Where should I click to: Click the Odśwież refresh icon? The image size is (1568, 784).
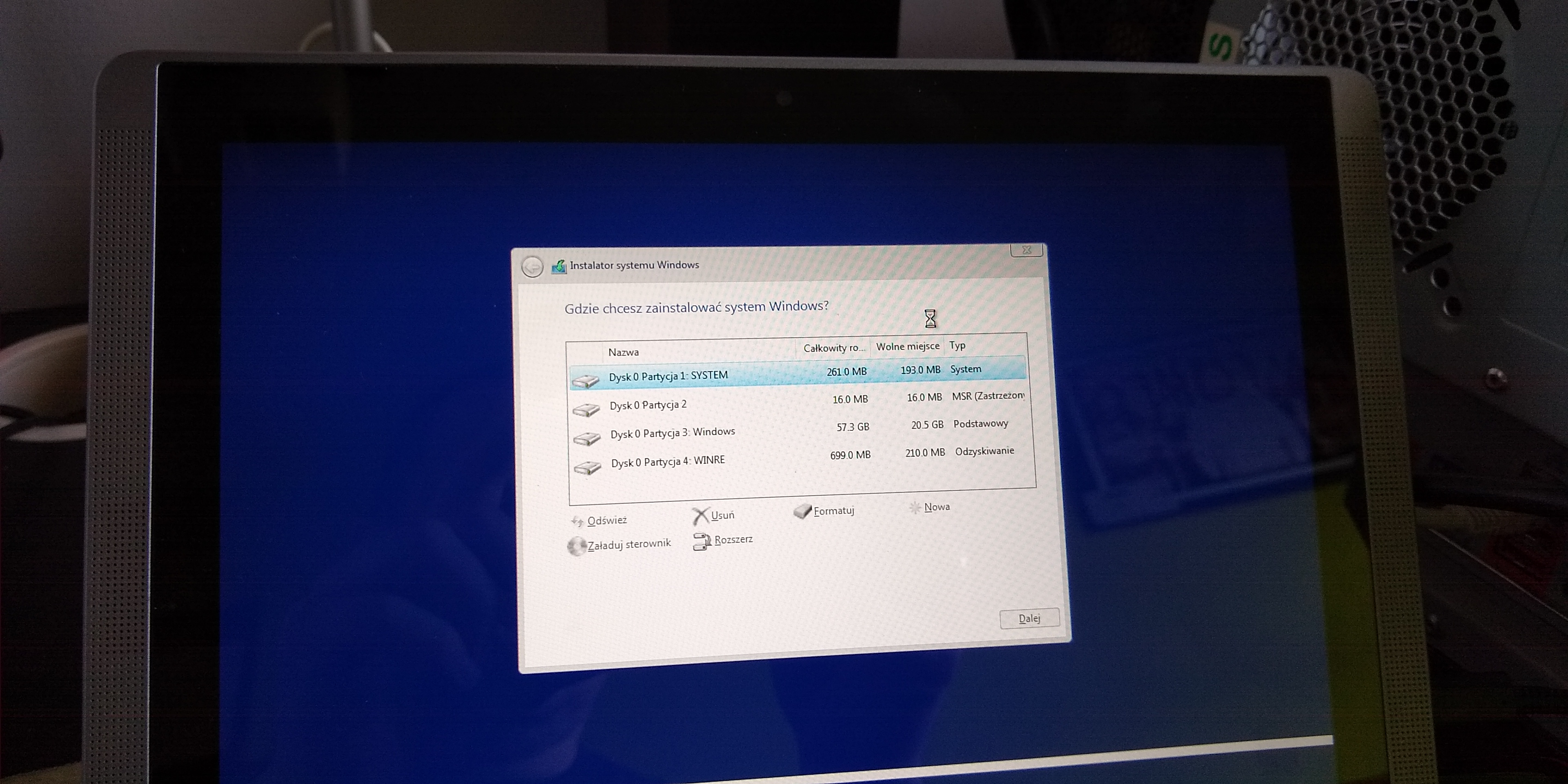coord(578,522)
